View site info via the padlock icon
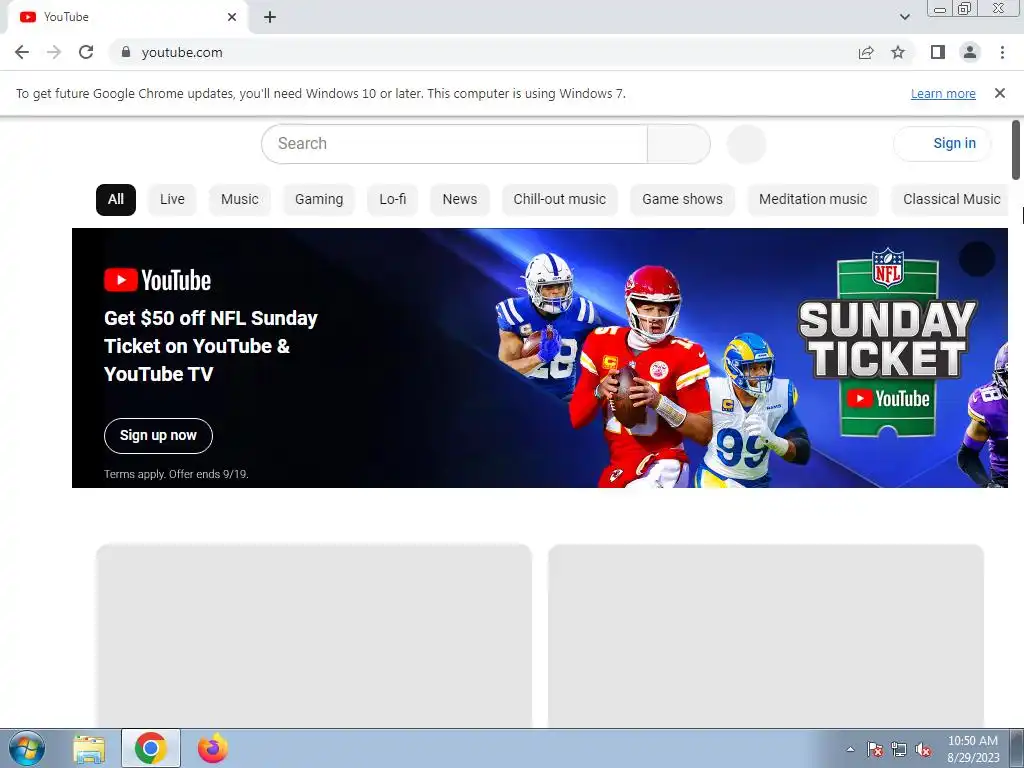Screen dimensions: 1024x768 click(x=126, y=52)
